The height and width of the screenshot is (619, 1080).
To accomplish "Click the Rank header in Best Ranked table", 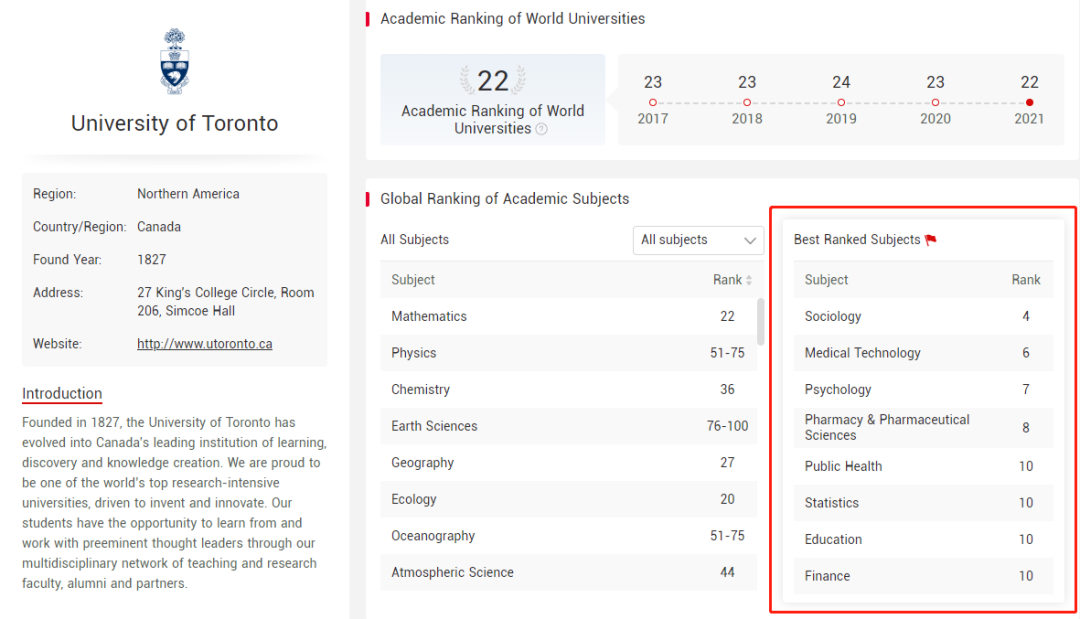I will (1026, 280).
